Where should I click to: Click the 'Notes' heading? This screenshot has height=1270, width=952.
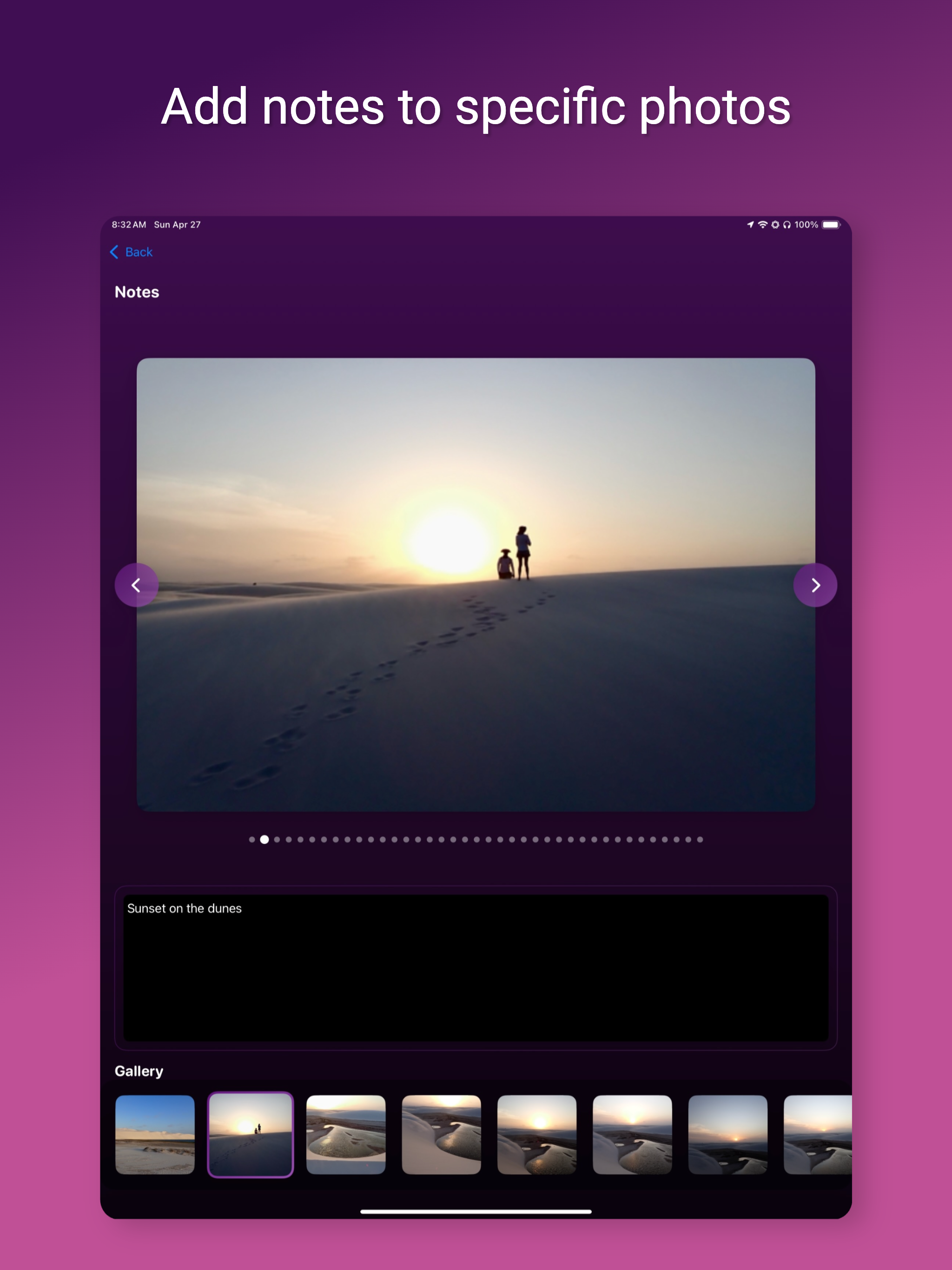click(x=137, y=291)
